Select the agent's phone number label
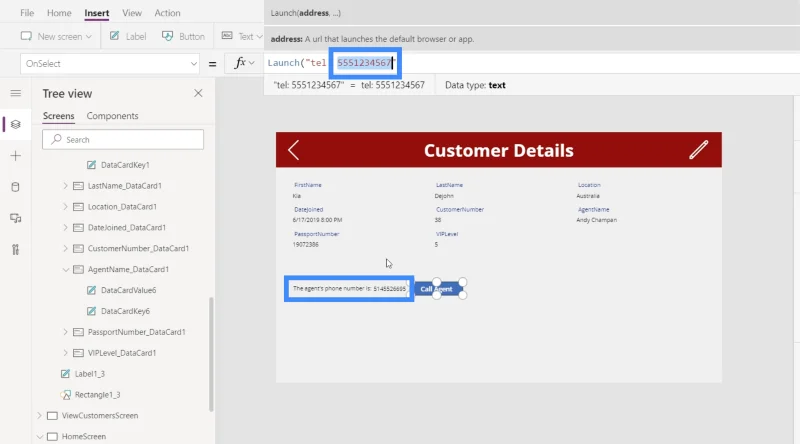Screen dimensions: 800x444 pos(349,289)
